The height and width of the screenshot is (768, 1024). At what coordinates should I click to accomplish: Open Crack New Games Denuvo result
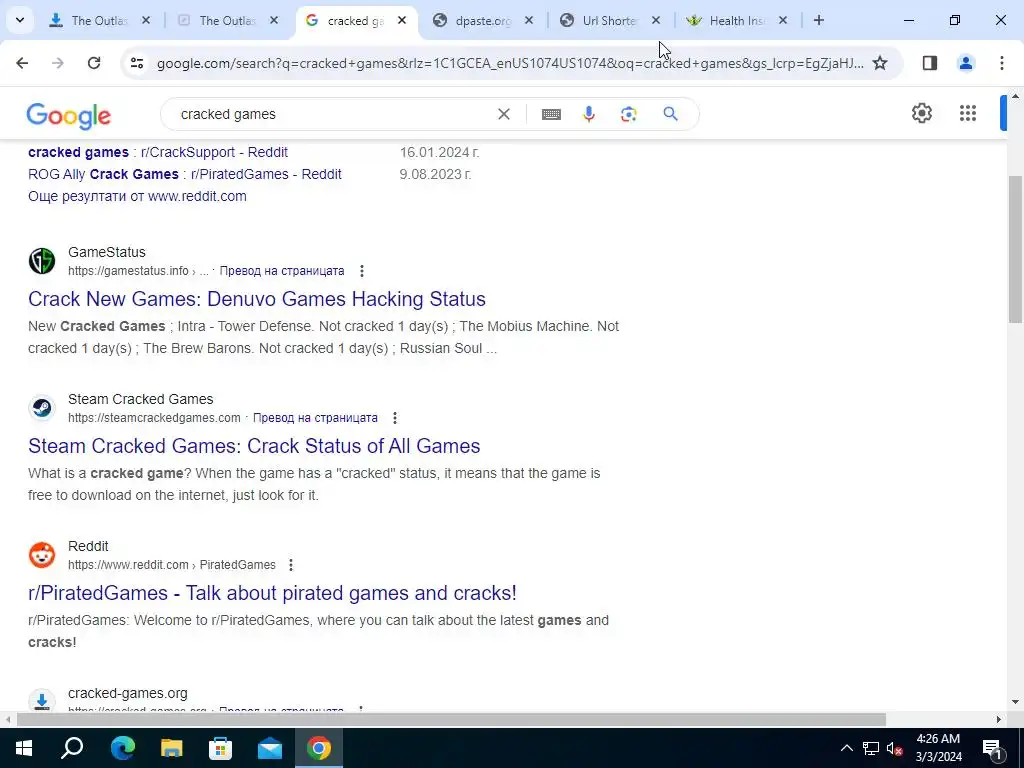coord(257,299)
